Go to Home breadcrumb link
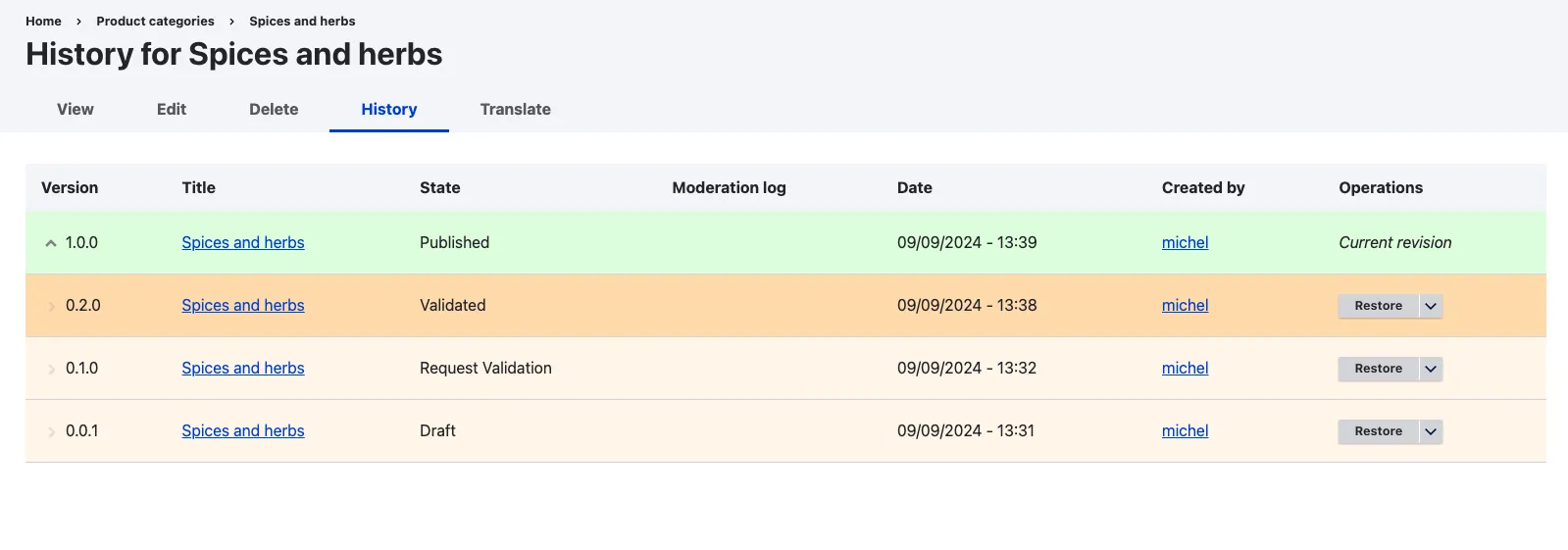 (x=43, y=22)
